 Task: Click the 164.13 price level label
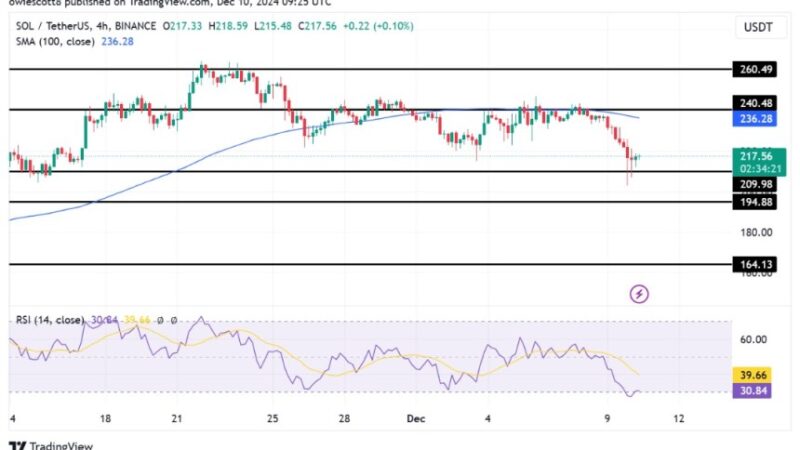tap(755, 264)
